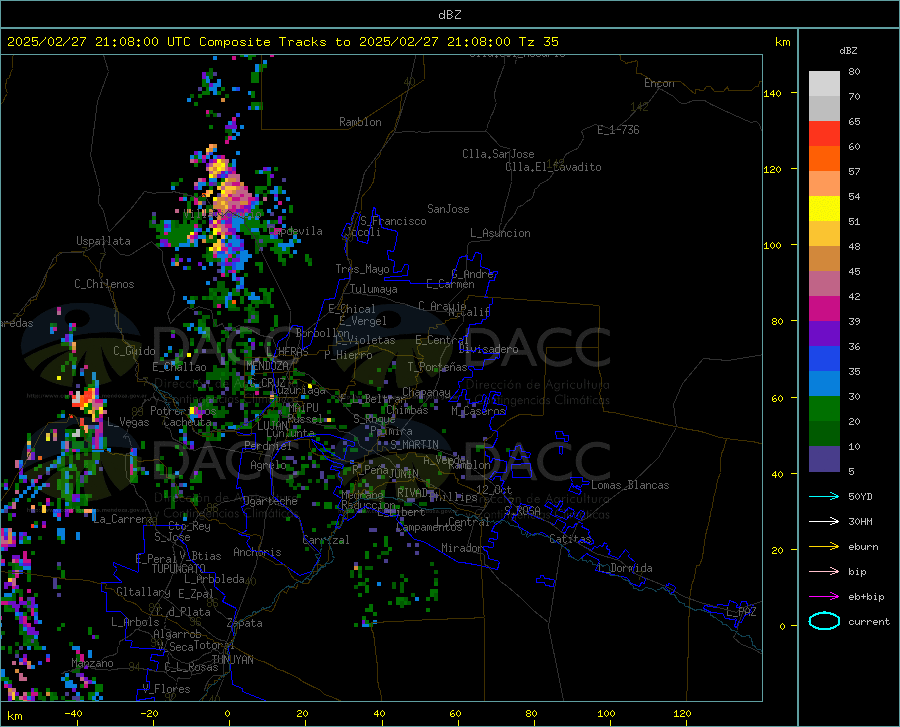
Task: Select the green 20–30 dBZ legend swatch
Action: coord(824,409)
